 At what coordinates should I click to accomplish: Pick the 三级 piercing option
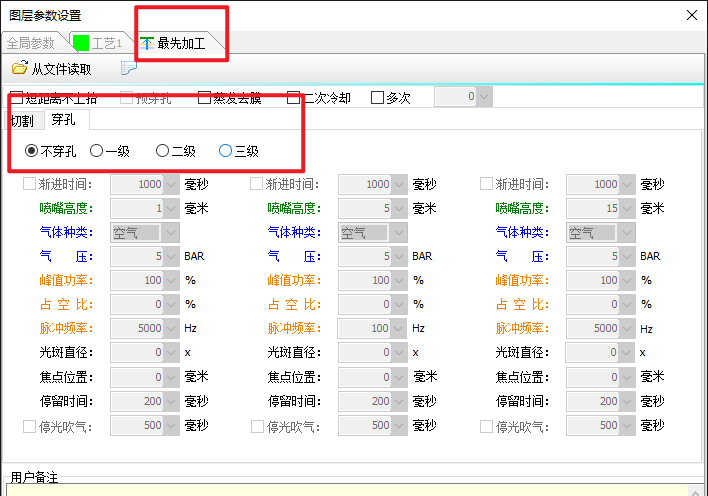226,151
